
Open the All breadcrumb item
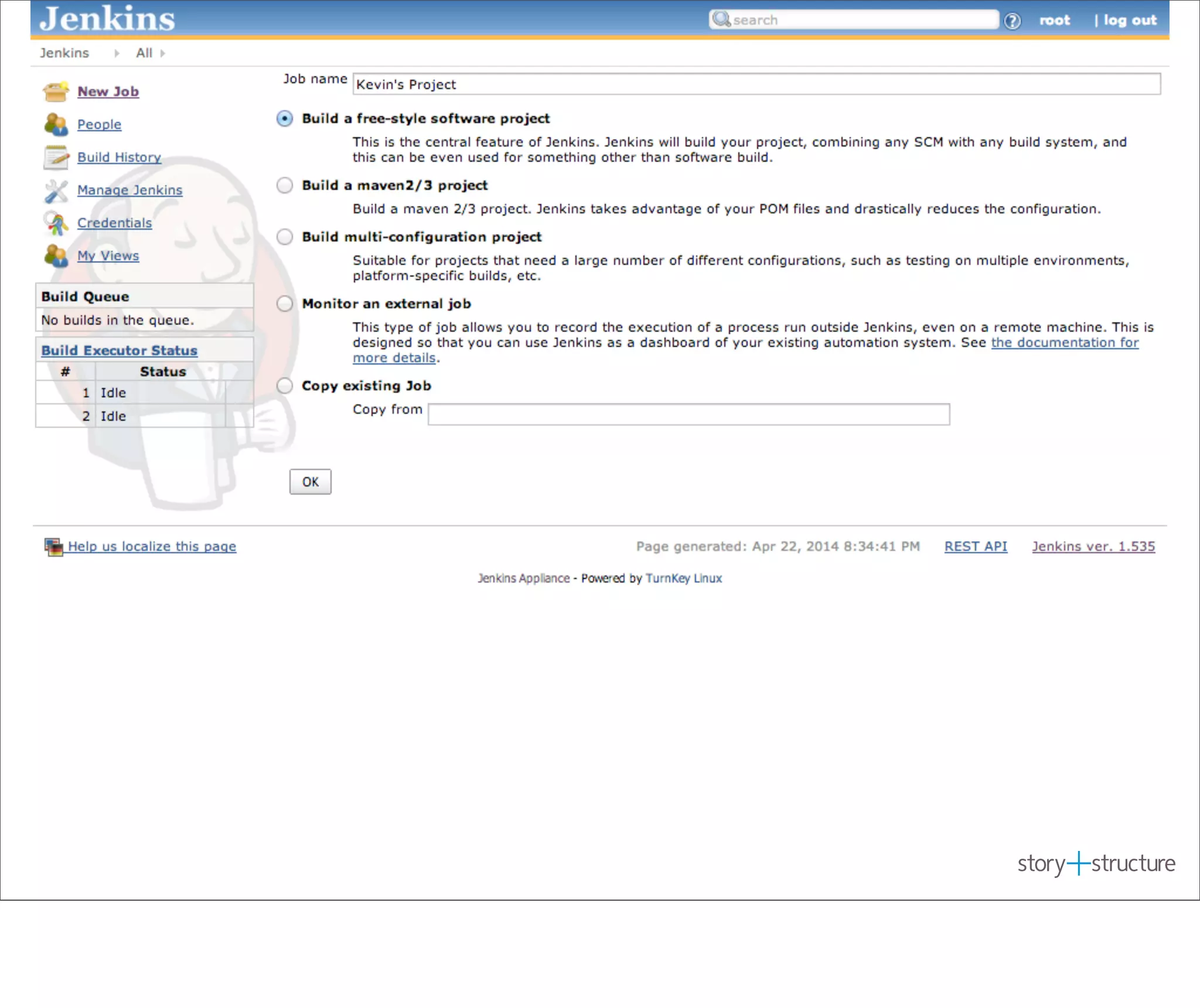click(144, 53)
